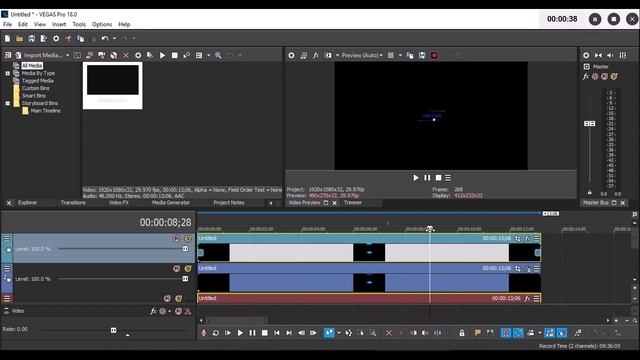Open the split-screen view dropdown arrow in preview

tap(400, 55)
